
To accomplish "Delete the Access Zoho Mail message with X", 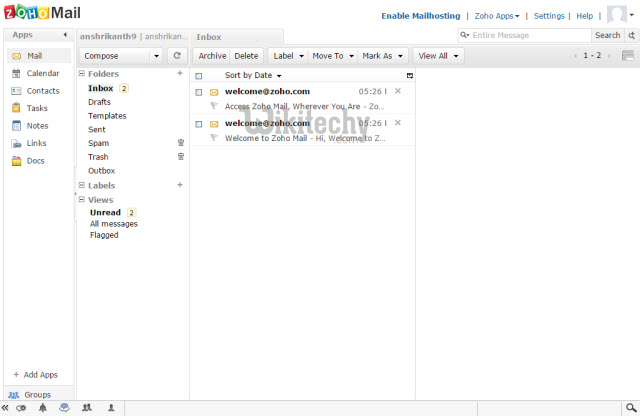I will (x=398, y=91).
